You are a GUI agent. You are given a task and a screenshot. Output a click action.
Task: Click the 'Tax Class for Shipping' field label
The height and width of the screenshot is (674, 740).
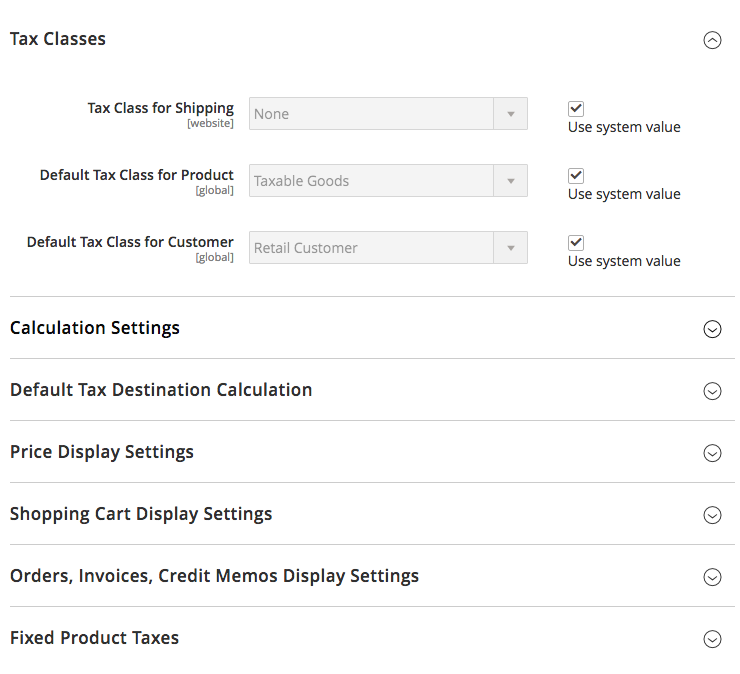click(160, 108)
